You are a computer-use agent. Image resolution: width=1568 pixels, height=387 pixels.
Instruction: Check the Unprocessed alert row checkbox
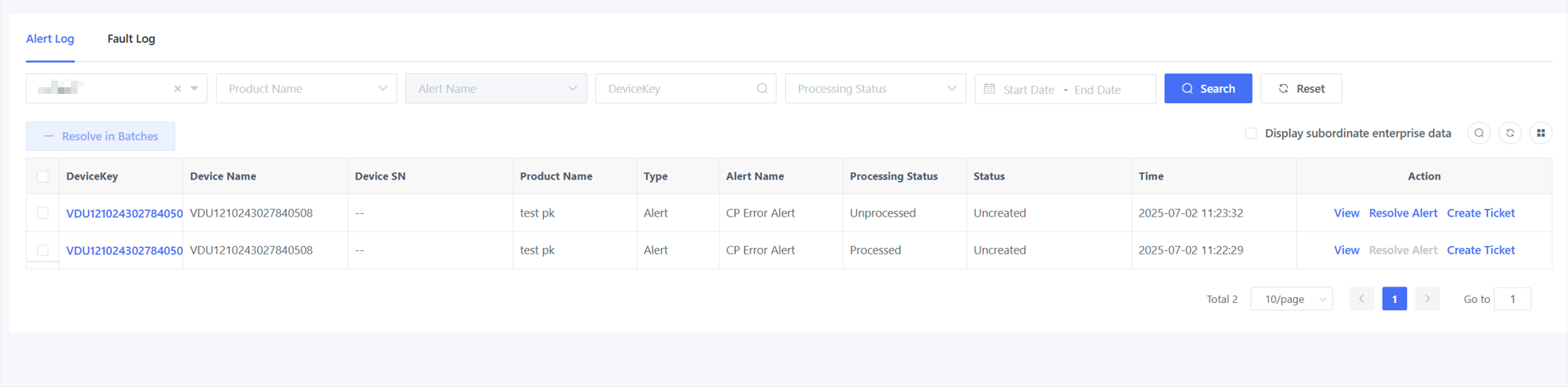tap(43, 213)
